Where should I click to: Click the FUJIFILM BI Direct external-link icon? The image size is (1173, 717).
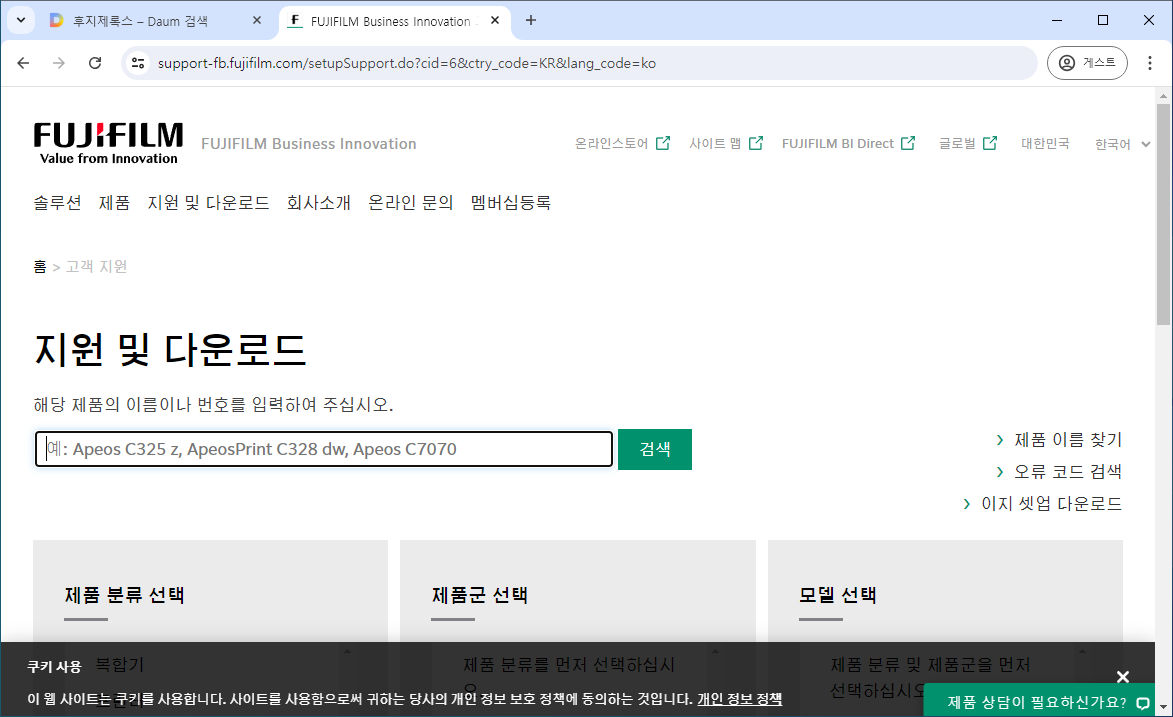(x=908, y=143)
